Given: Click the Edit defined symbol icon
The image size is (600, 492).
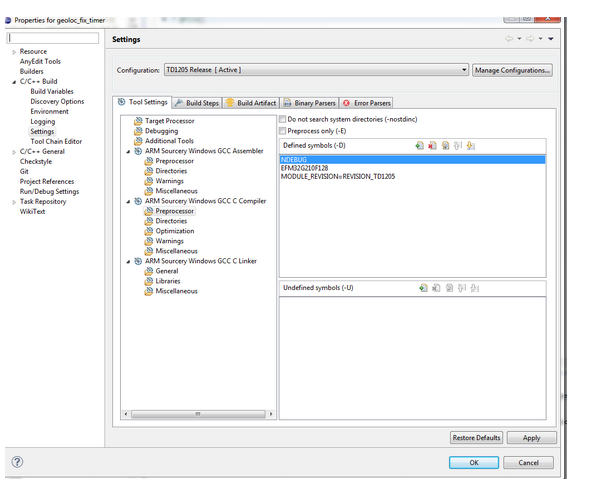Looking at the screenshot, I should click(445, 145).
